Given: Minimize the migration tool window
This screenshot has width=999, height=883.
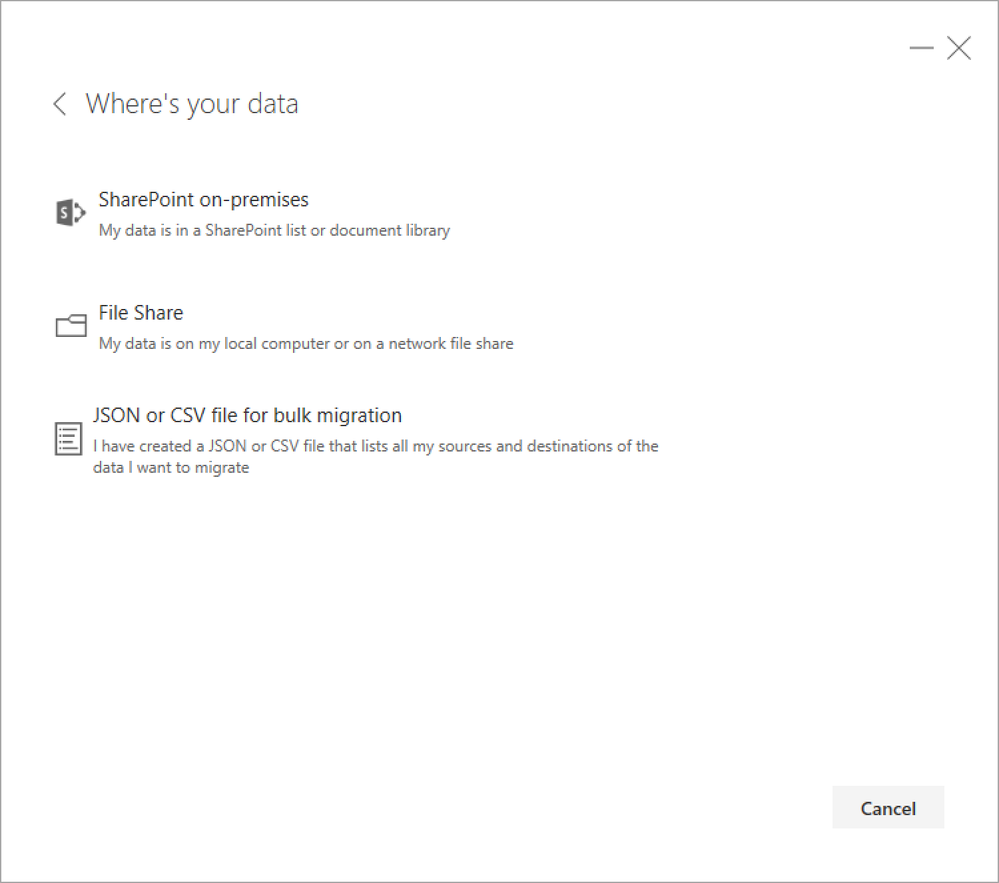Looking at the screenshot, I should click(x=921, y=48).
